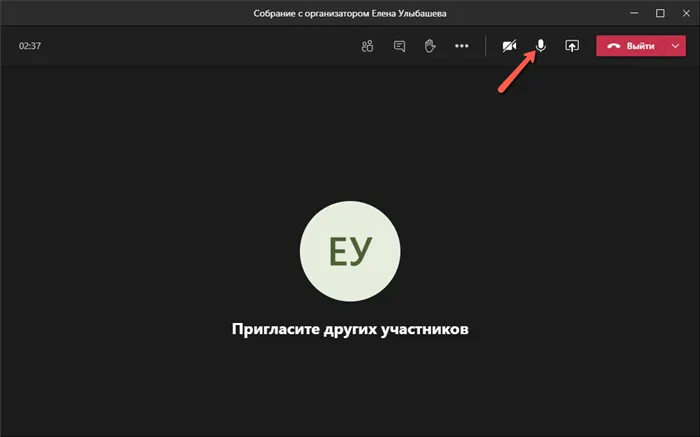
Task: Raise your hand in the meeting
Action: point(430,46)
